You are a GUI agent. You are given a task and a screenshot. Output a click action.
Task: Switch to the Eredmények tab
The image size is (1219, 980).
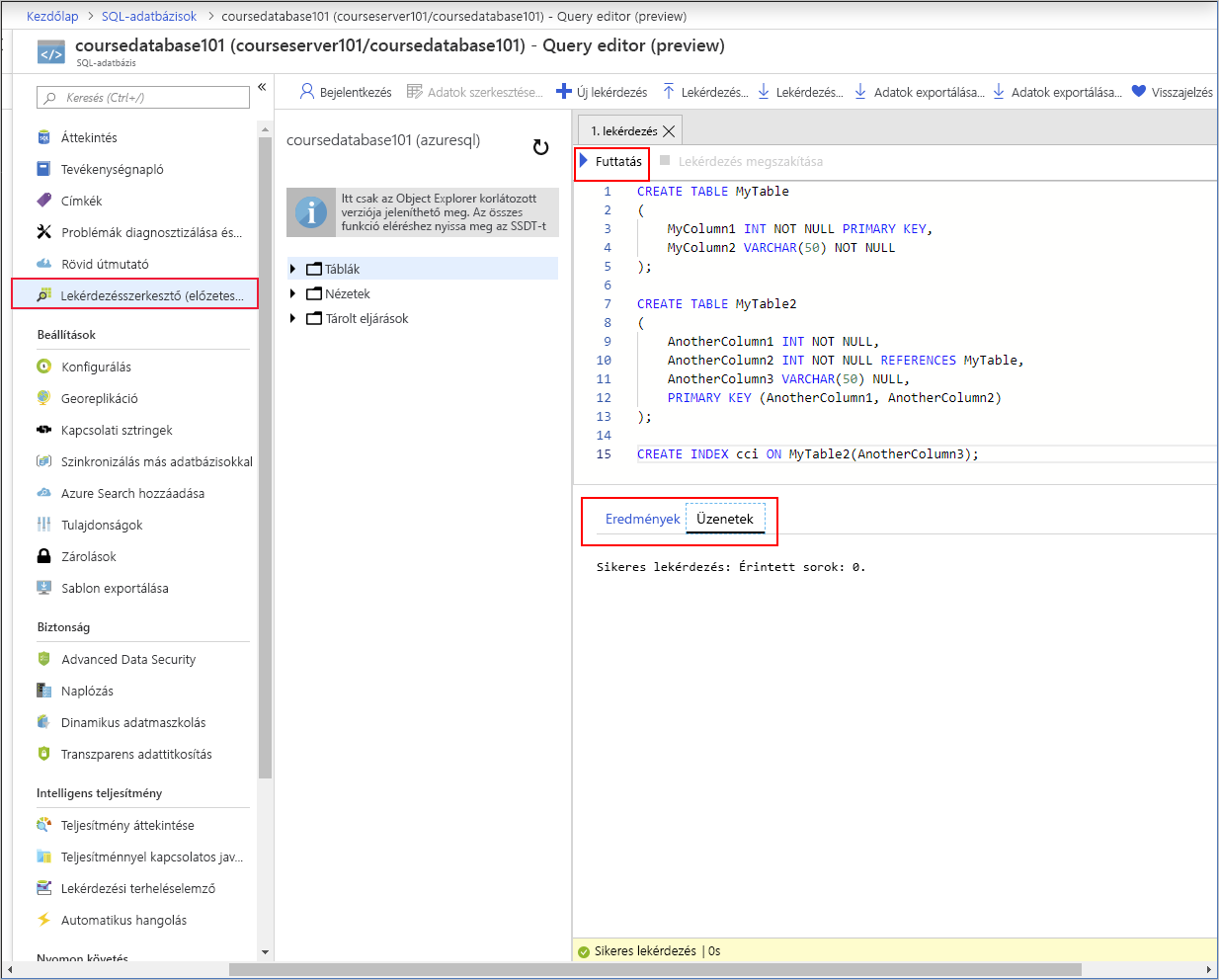pyautogui.click(x=642, y=519)
